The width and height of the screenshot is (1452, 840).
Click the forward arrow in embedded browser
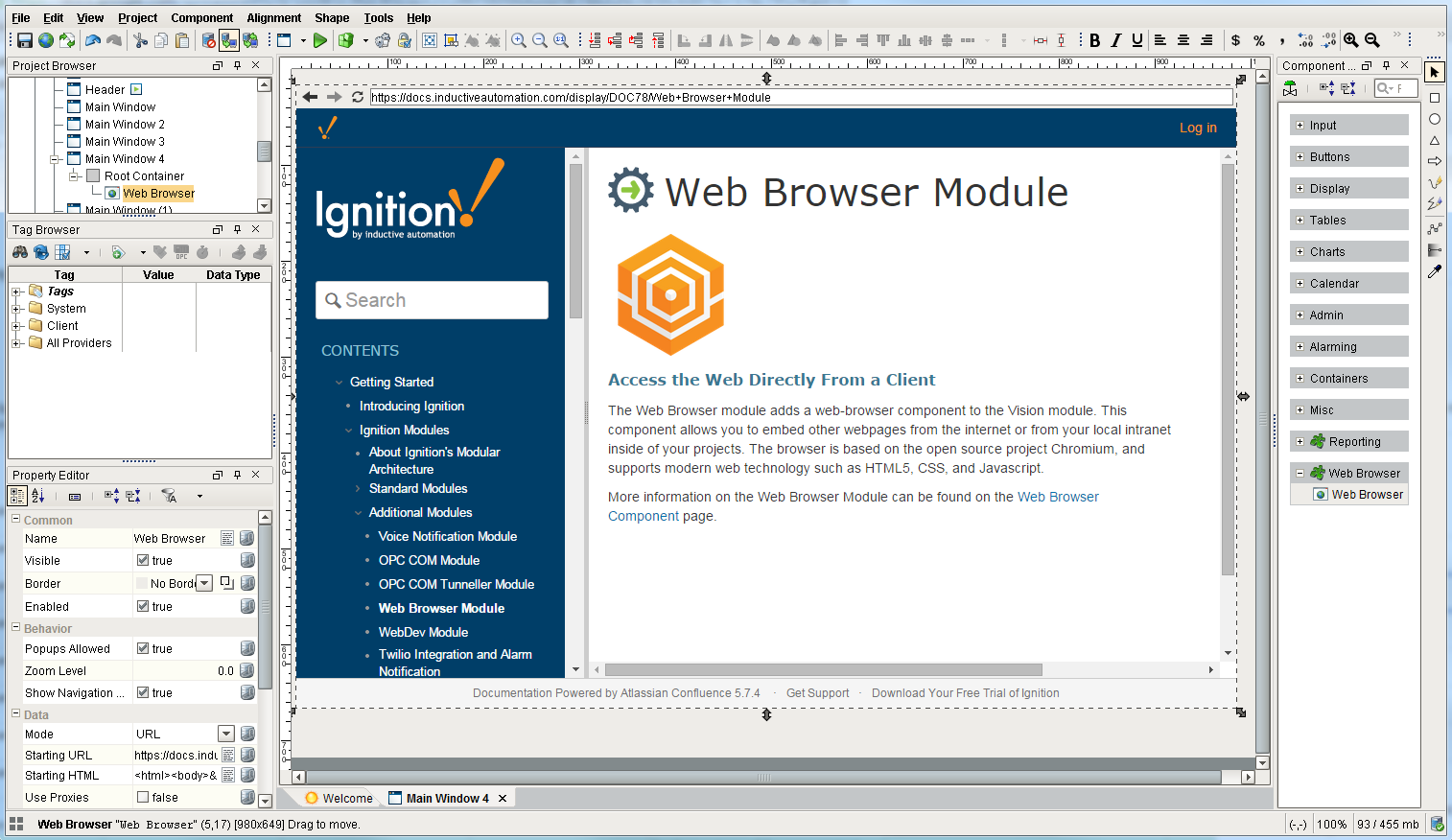(x=334, y=97)
